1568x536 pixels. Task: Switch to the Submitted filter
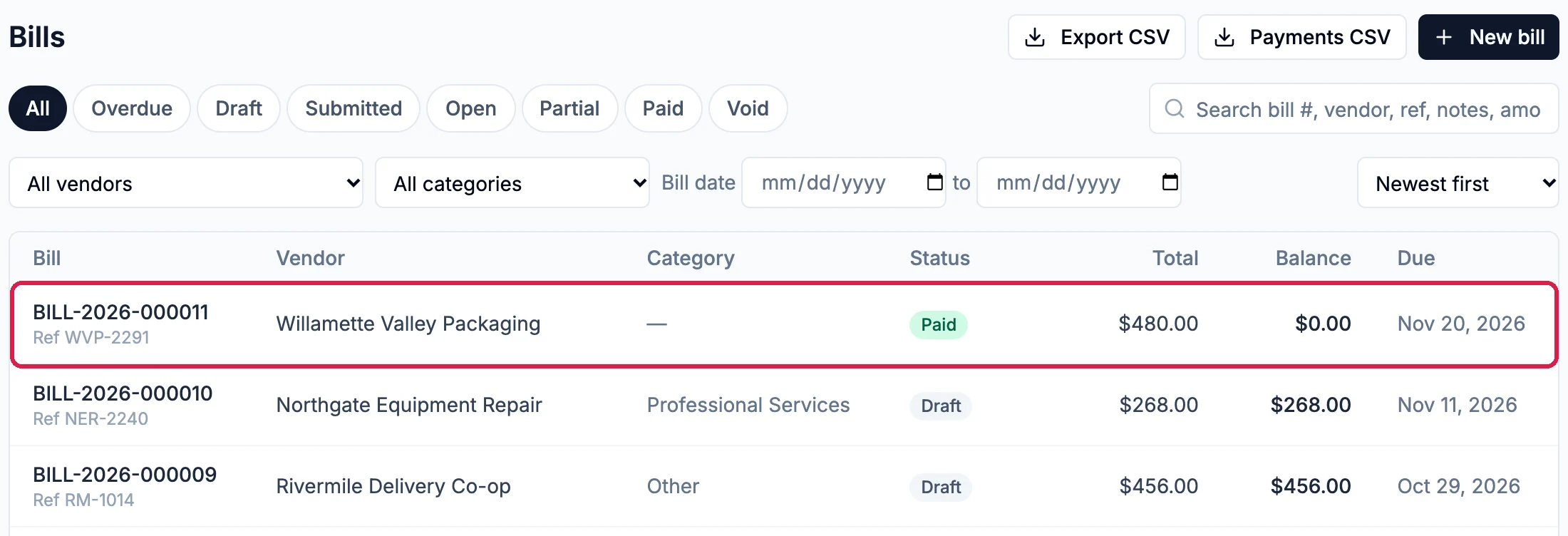pyautogui.click(x=354, y=108)
